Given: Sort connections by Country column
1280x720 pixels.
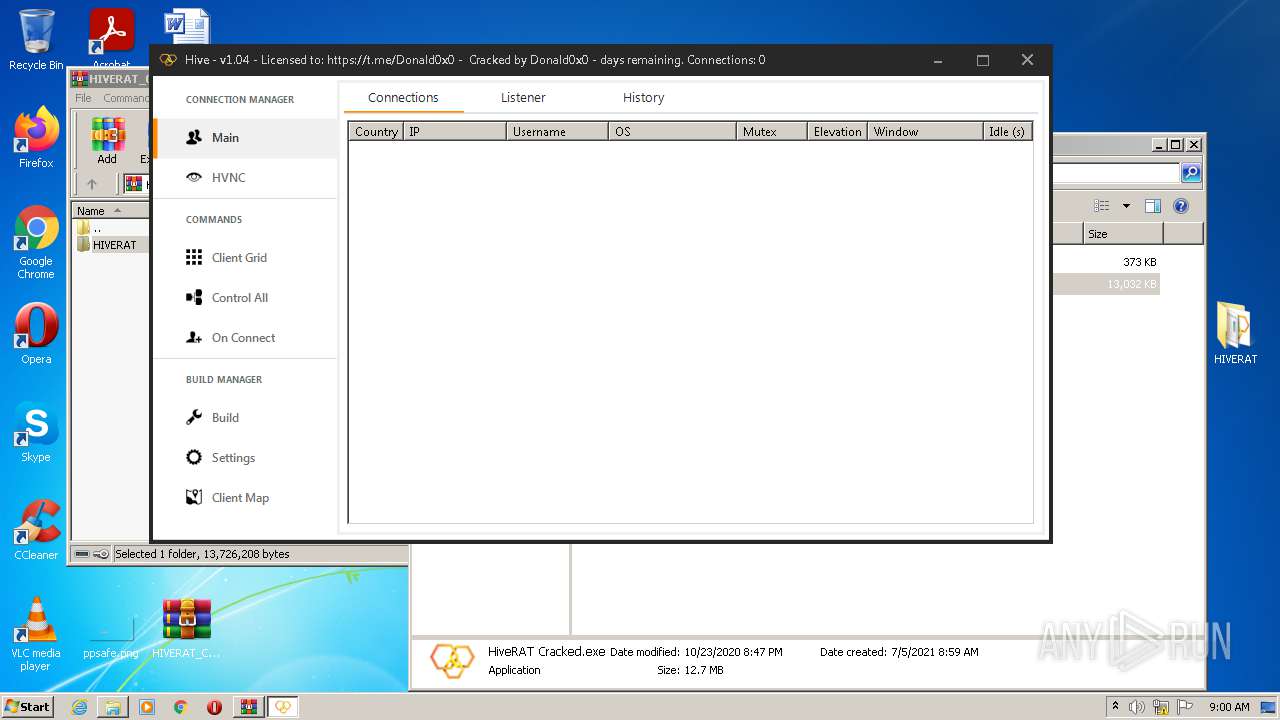Looking at the screenshot, I should [376, 132].
